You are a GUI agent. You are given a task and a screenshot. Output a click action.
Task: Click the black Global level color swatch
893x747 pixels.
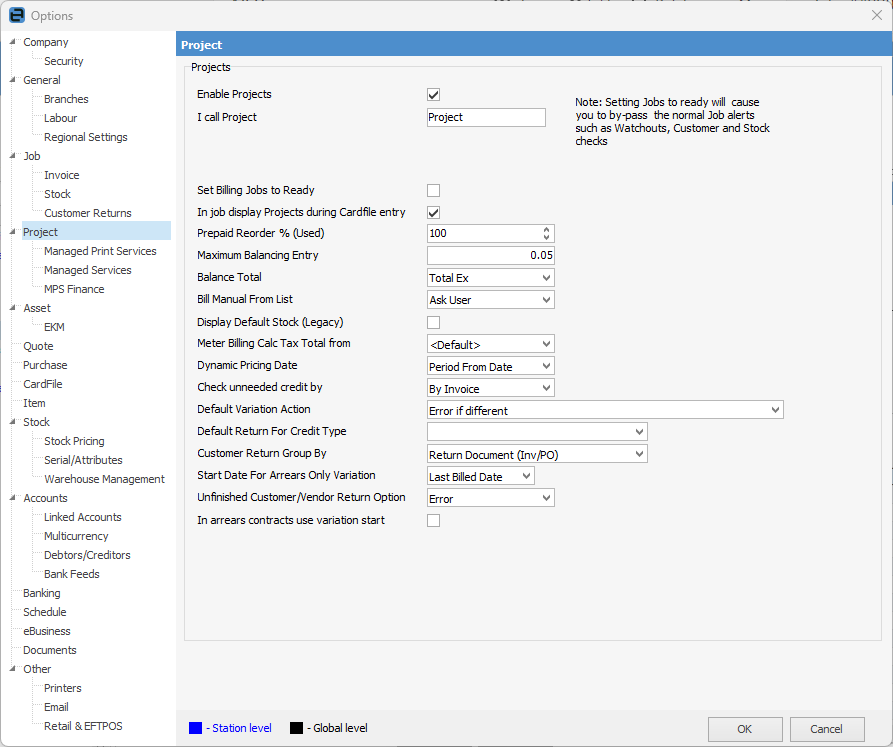[296, 728]
